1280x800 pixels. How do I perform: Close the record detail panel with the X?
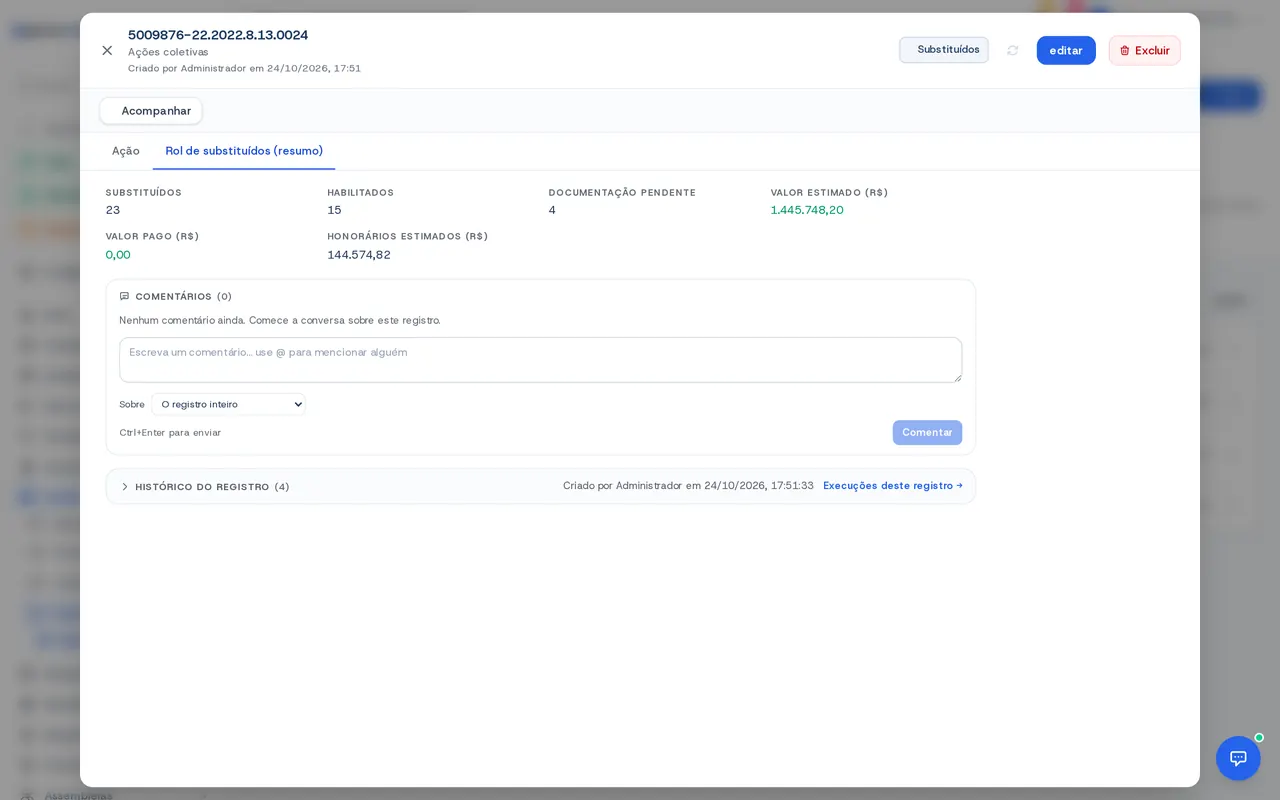107,50
